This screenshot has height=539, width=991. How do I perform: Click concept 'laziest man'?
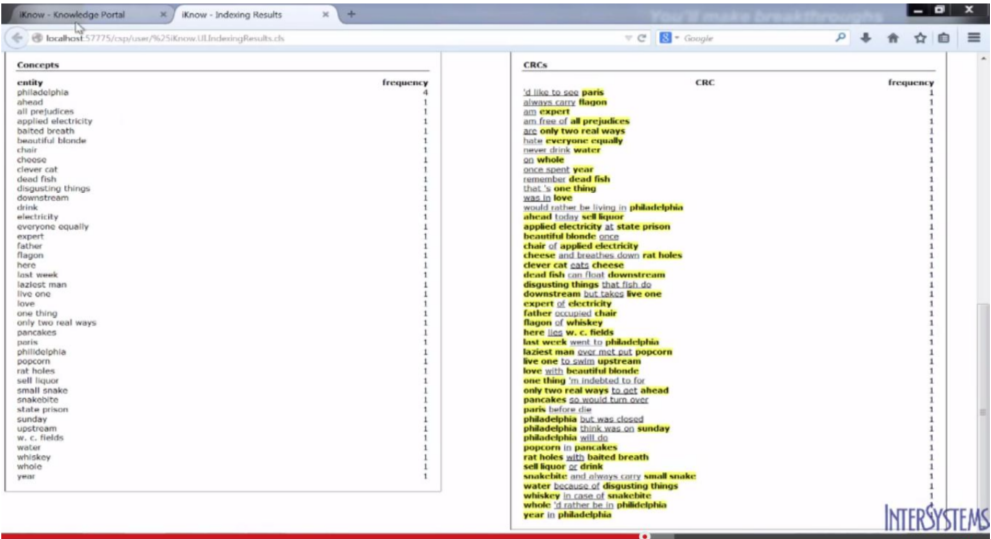(x=42, y=284)
